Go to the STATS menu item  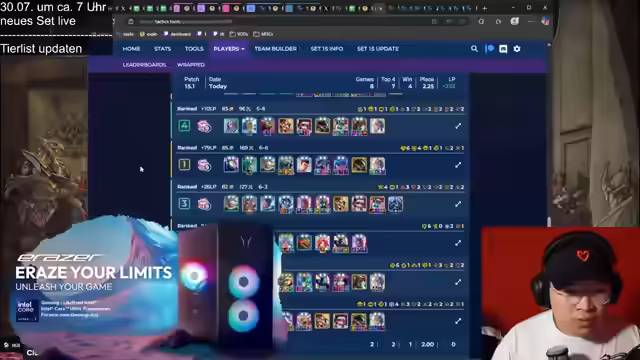tap(162, 49)
